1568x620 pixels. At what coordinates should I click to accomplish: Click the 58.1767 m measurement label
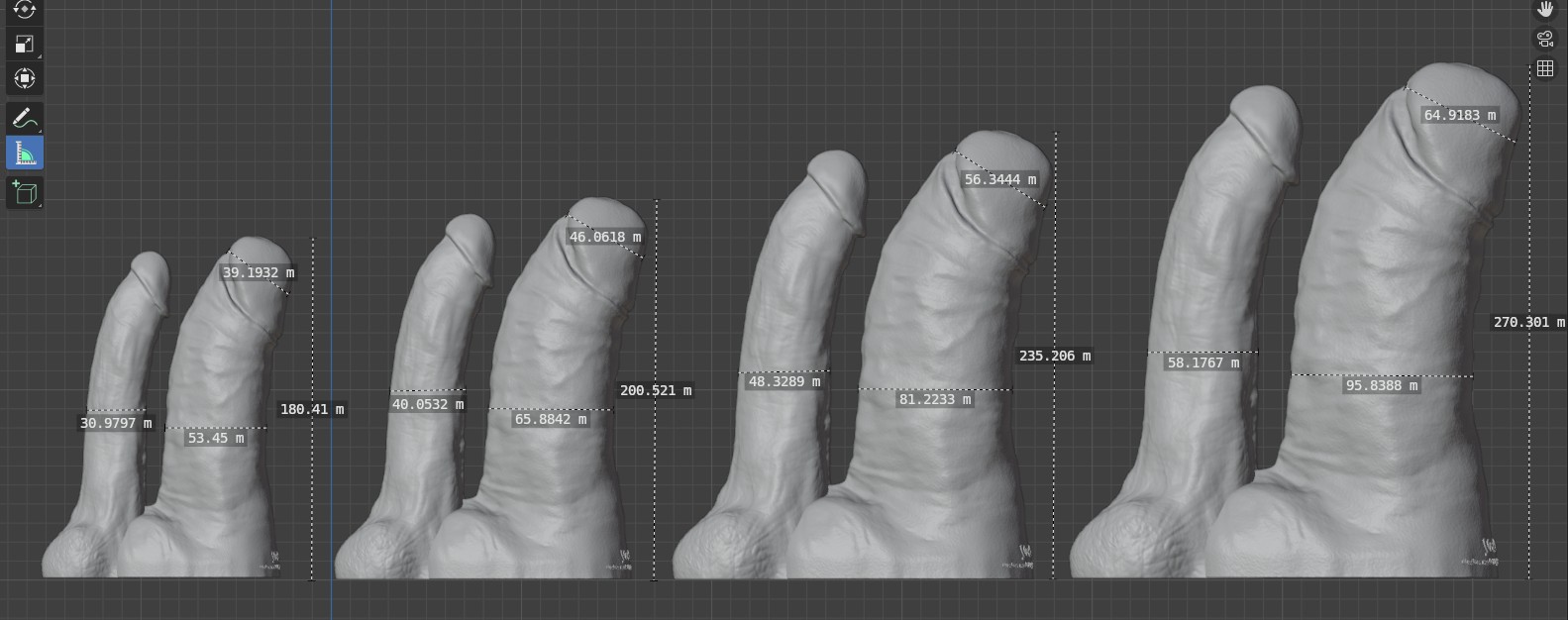(1203, 362)
